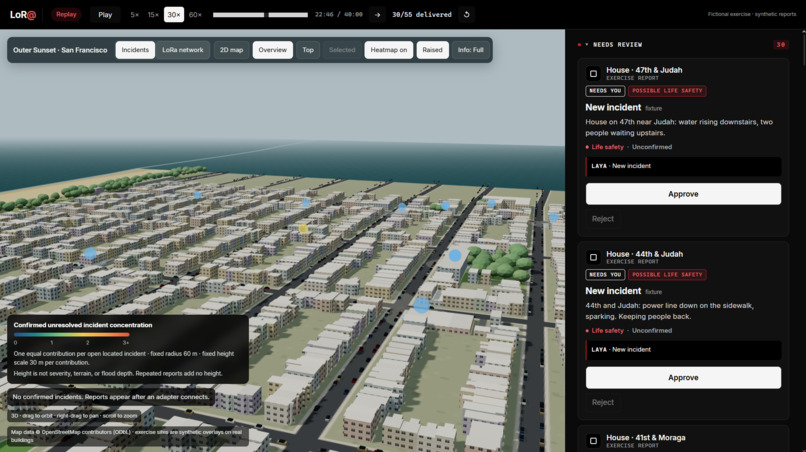Click the yellow incident marker on the map

(x=303, y=228)
